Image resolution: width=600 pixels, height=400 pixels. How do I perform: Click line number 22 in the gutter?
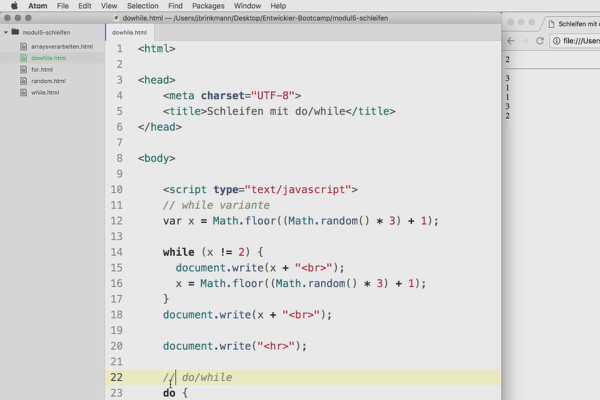click(117, 377)
